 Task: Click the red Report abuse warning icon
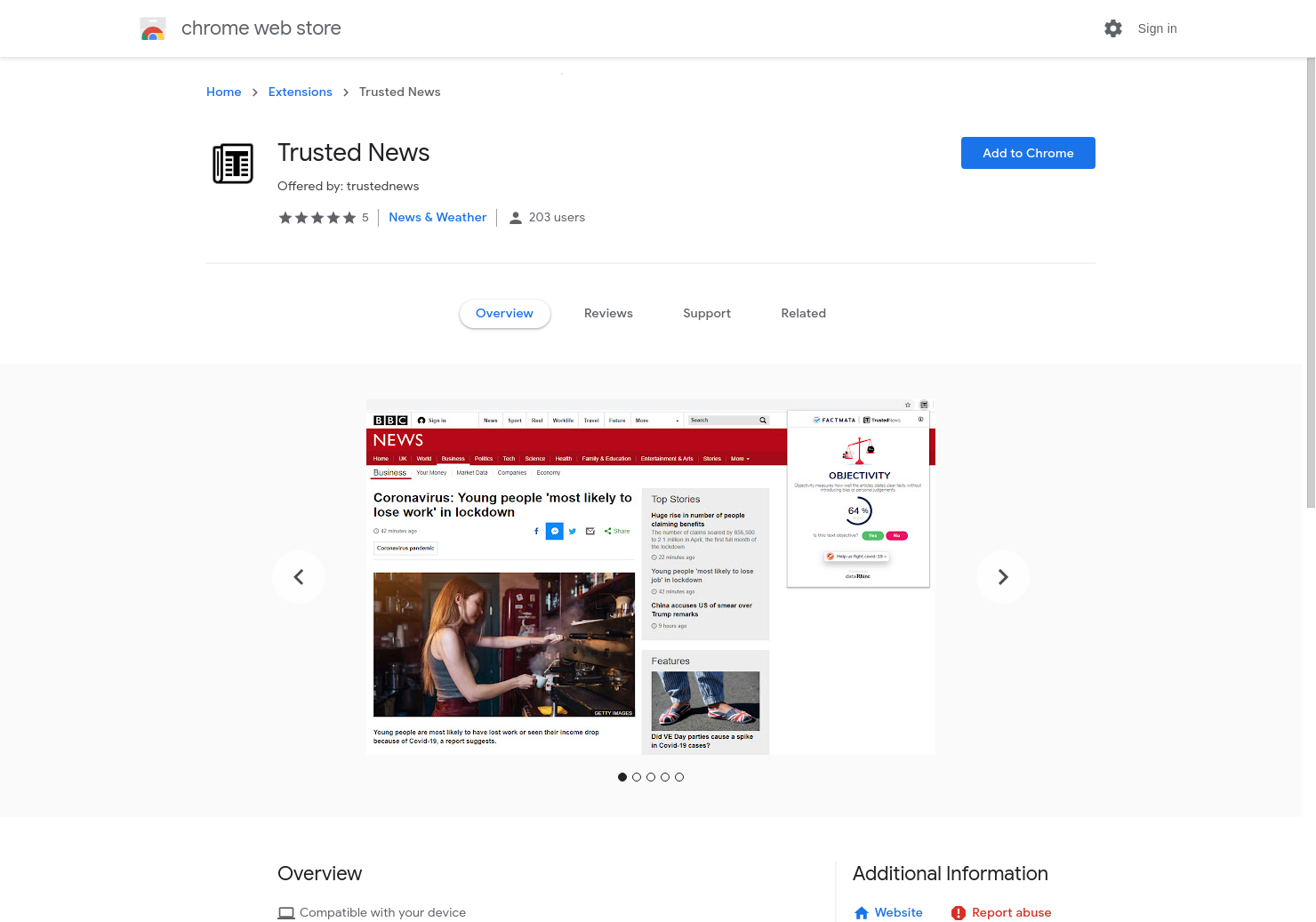pyautogui.click(x=959, y=913)
